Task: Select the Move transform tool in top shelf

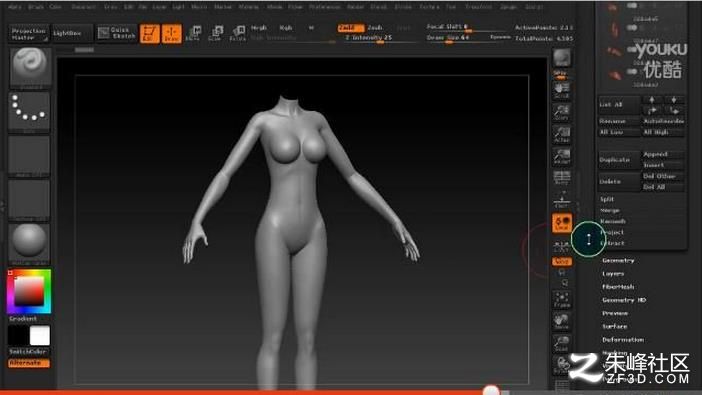Action: pyautogui.click(x=193, y=33)
